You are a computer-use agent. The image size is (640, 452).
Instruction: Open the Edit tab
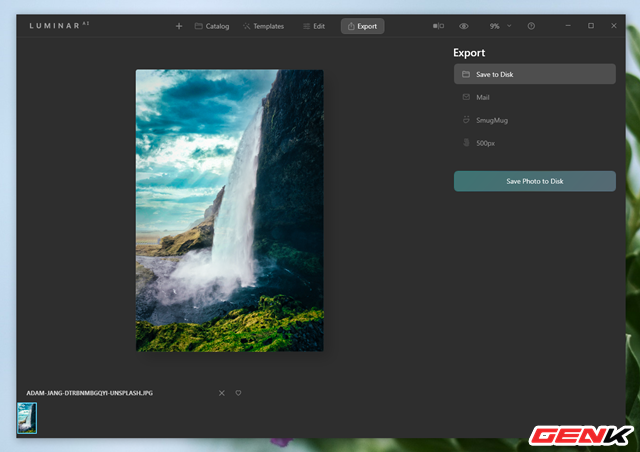pos(314,26)
